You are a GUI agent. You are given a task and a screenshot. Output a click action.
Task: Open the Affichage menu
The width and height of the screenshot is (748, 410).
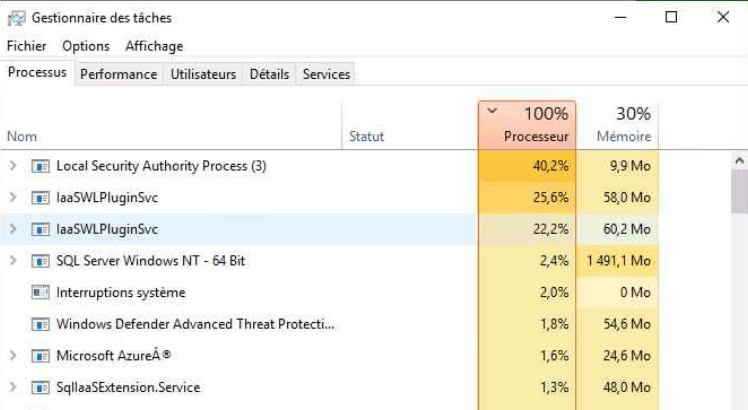154,46
